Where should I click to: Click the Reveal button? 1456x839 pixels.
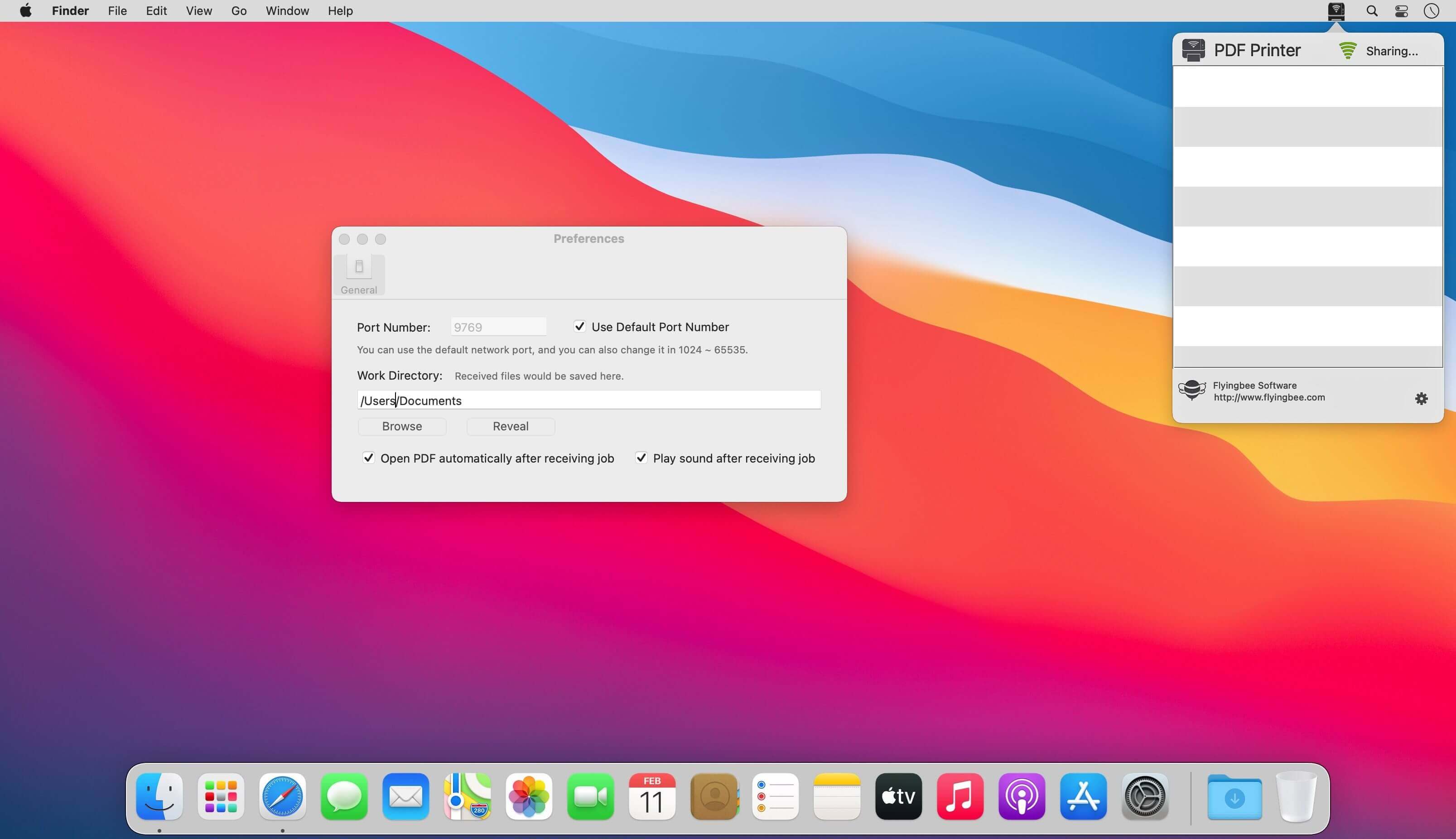(510, 426)
